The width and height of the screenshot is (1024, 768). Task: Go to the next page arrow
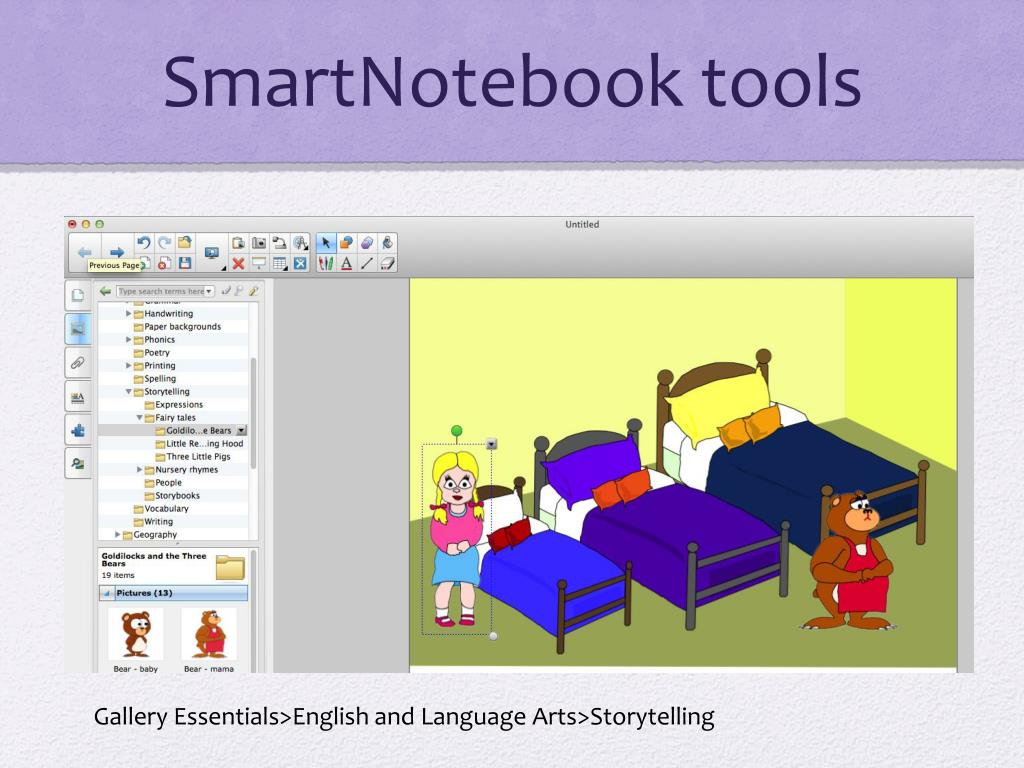tap(117, 252)
